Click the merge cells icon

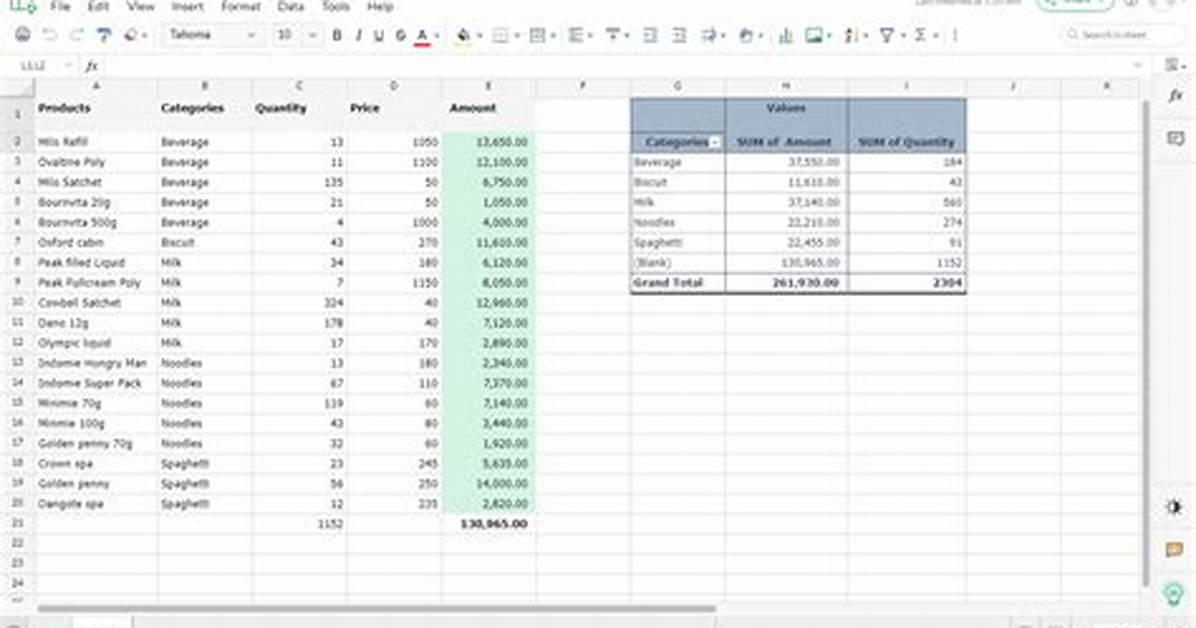coord(537,35)
